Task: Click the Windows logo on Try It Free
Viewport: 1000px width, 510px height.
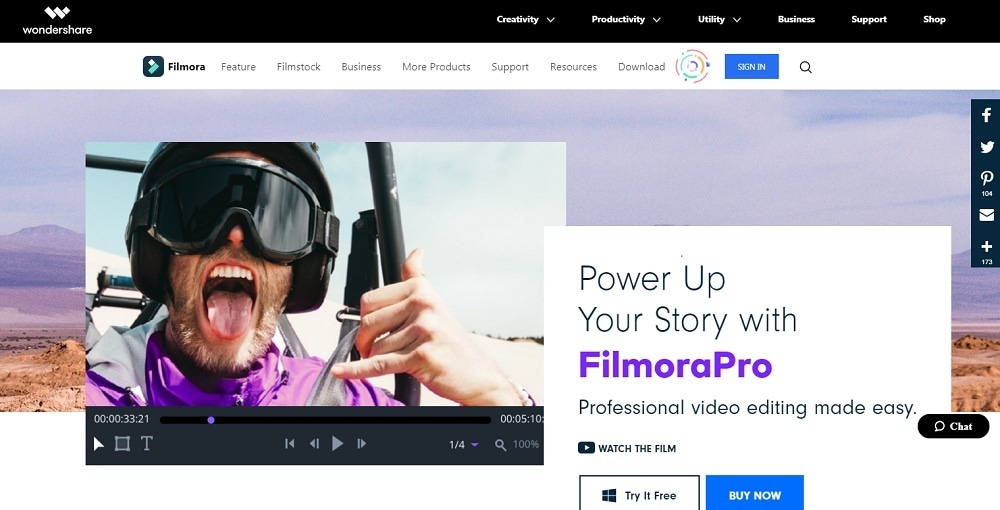Action: pos(609,495)
